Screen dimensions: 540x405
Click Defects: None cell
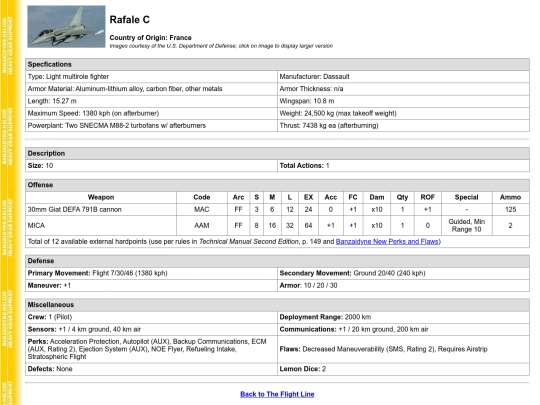[152, 369]
